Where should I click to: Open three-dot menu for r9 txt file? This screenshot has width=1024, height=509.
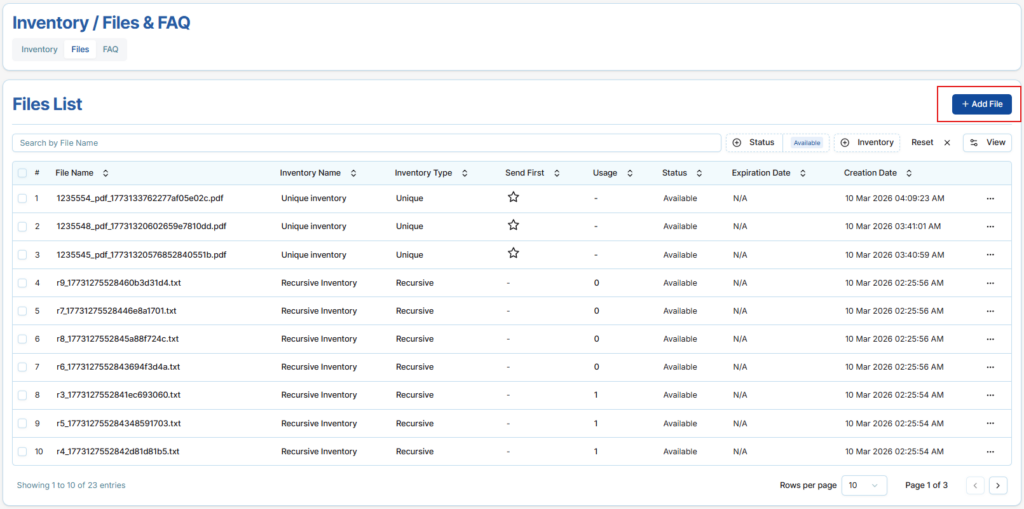coord(990,283)
